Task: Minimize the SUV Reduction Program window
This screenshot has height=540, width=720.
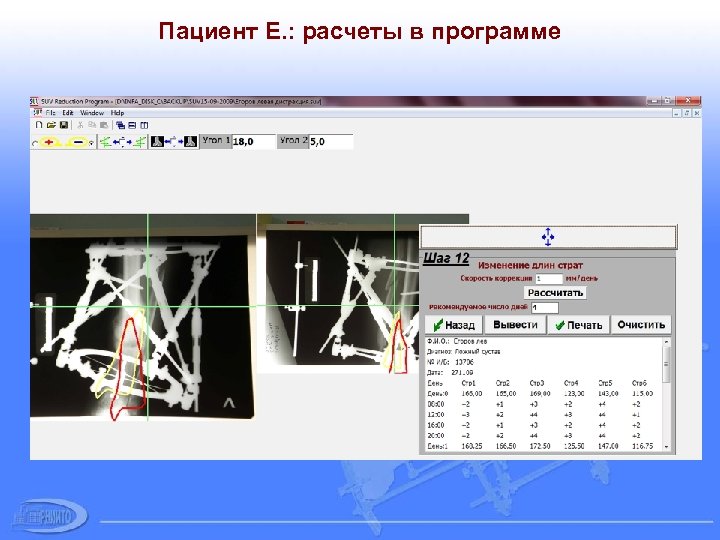Action: [x=653, y=101]
